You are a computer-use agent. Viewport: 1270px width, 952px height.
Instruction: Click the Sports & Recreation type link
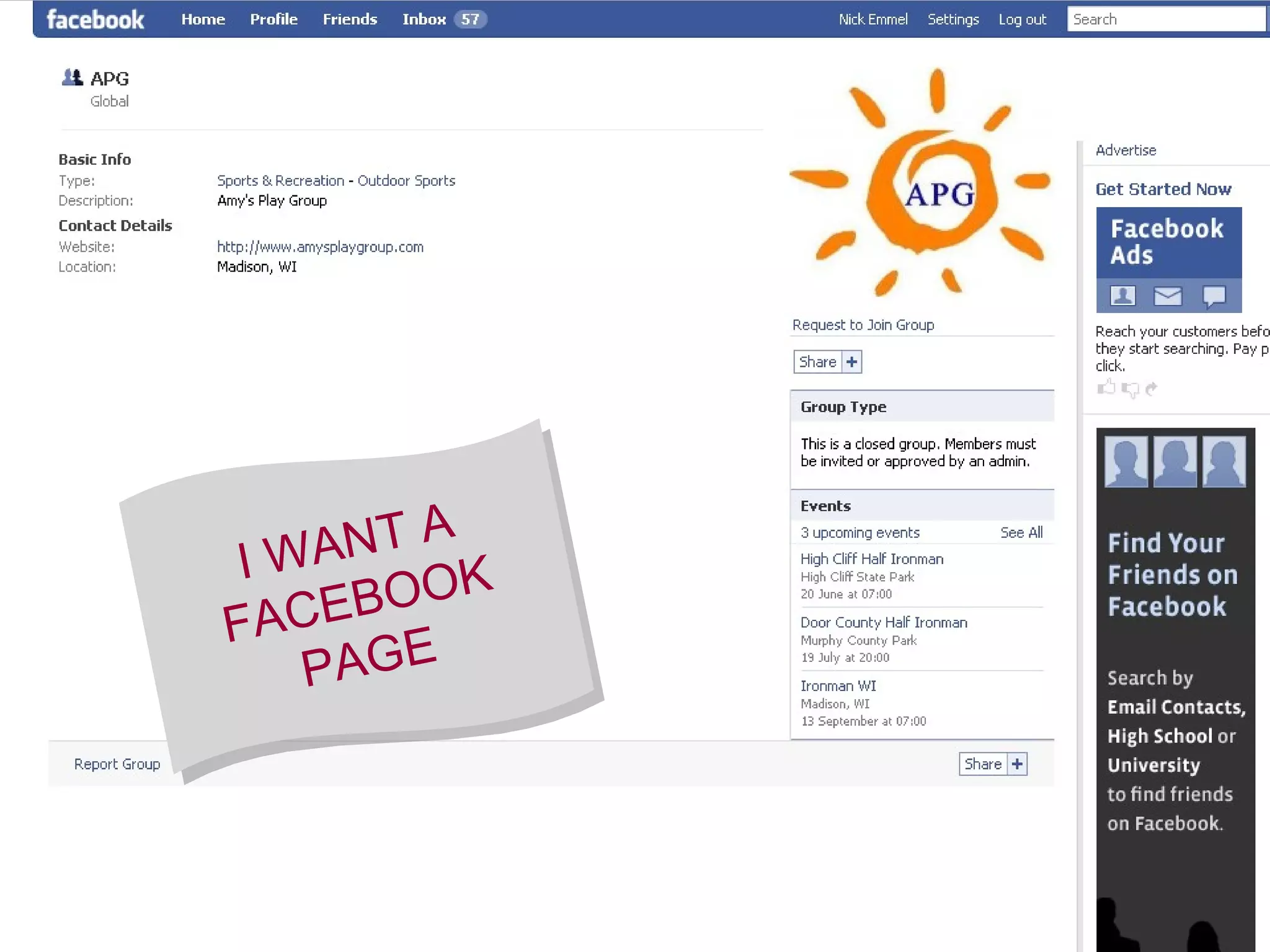pos(280,181)
